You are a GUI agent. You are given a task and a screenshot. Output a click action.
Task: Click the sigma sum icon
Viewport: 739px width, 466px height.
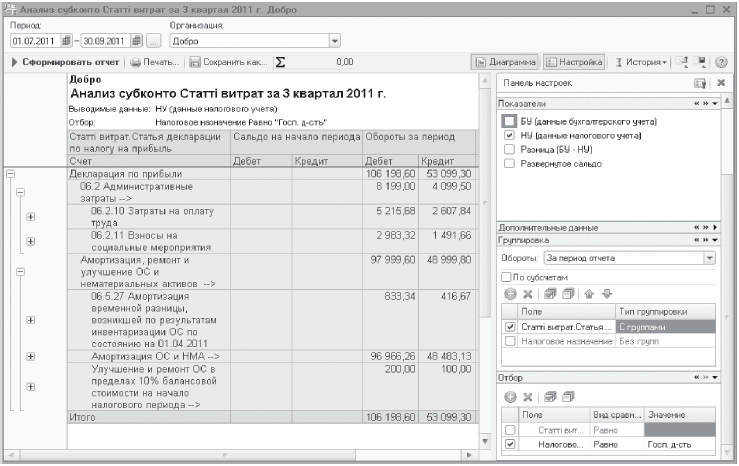coord(280,63)
